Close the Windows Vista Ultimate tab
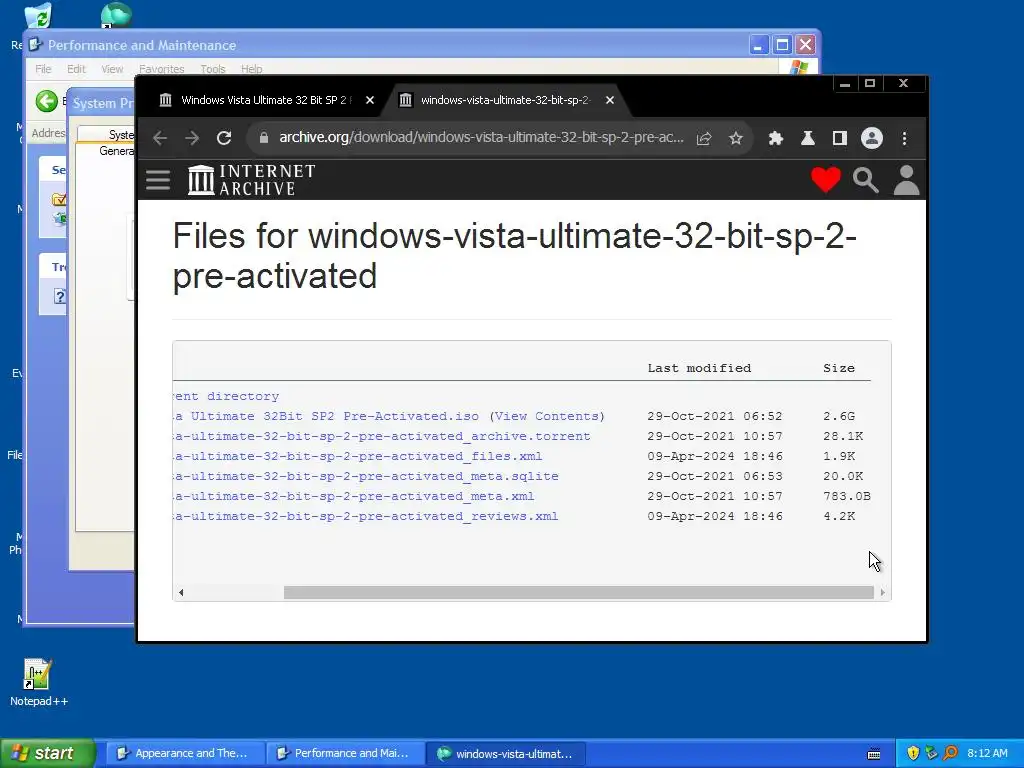1024x768 pixels. 370,100
